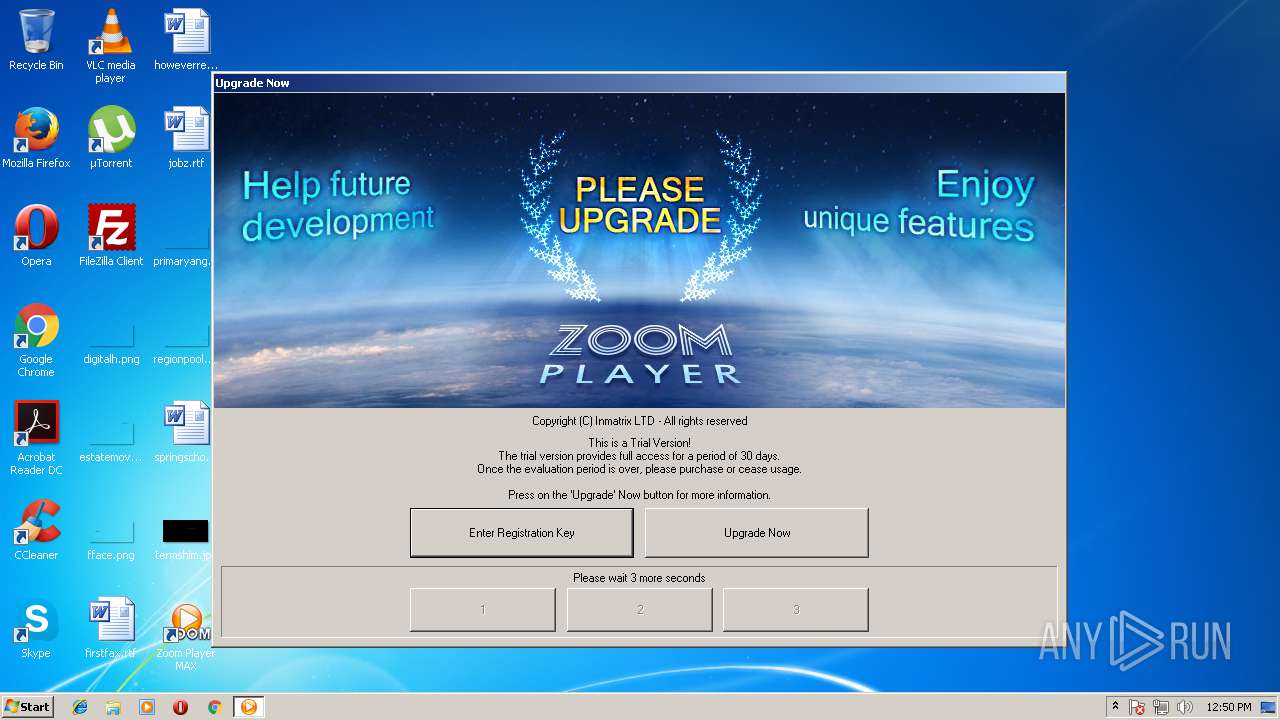Select button 2 in the wait panel
The image size is (1280, 720).
click(x=640, y=610)
